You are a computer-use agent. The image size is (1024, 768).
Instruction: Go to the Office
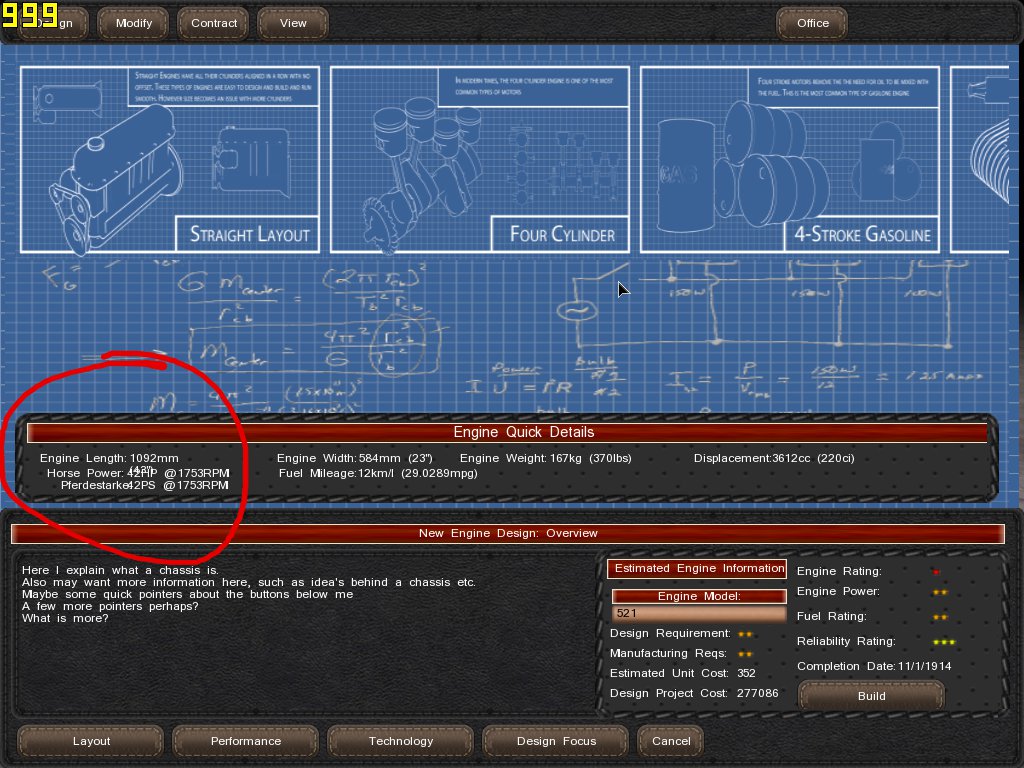tap(812, 23)
